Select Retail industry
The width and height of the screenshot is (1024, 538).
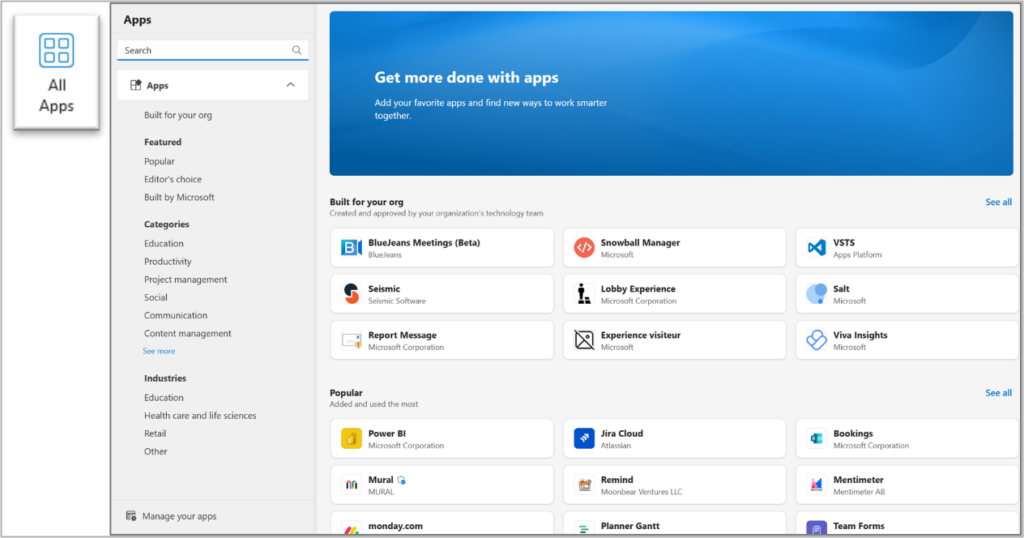click(x=155, y=434)
